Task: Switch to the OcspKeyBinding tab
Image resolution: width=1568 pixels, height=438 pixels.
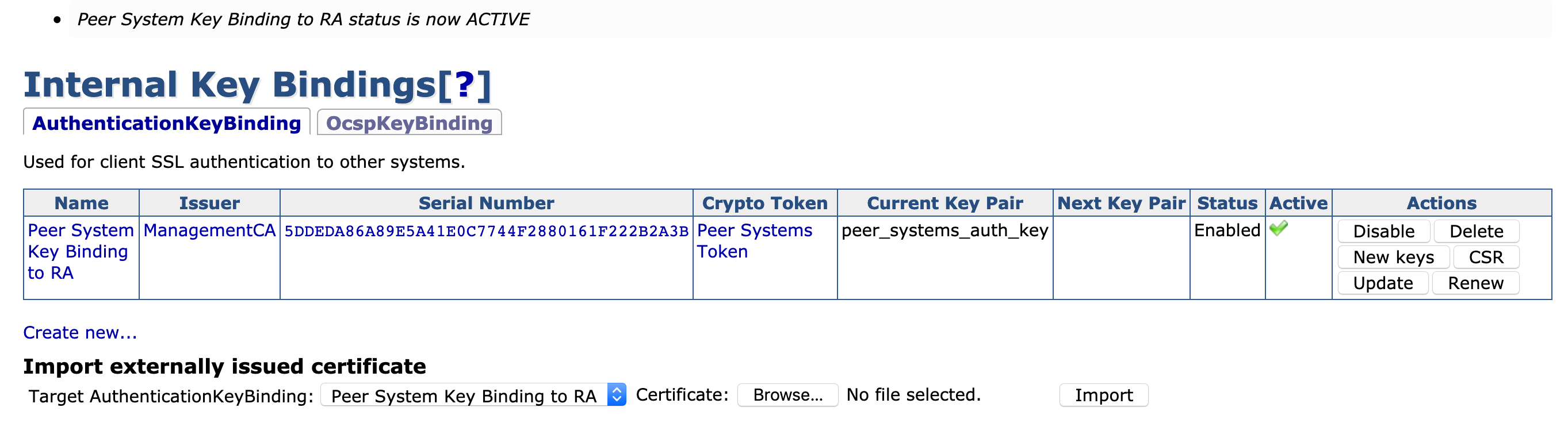Action: [x=409, y=124]
